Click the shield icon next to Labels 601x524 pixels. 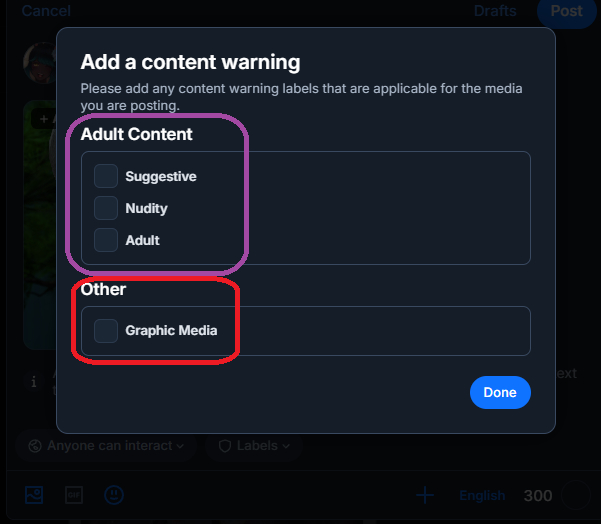point(225,446)
